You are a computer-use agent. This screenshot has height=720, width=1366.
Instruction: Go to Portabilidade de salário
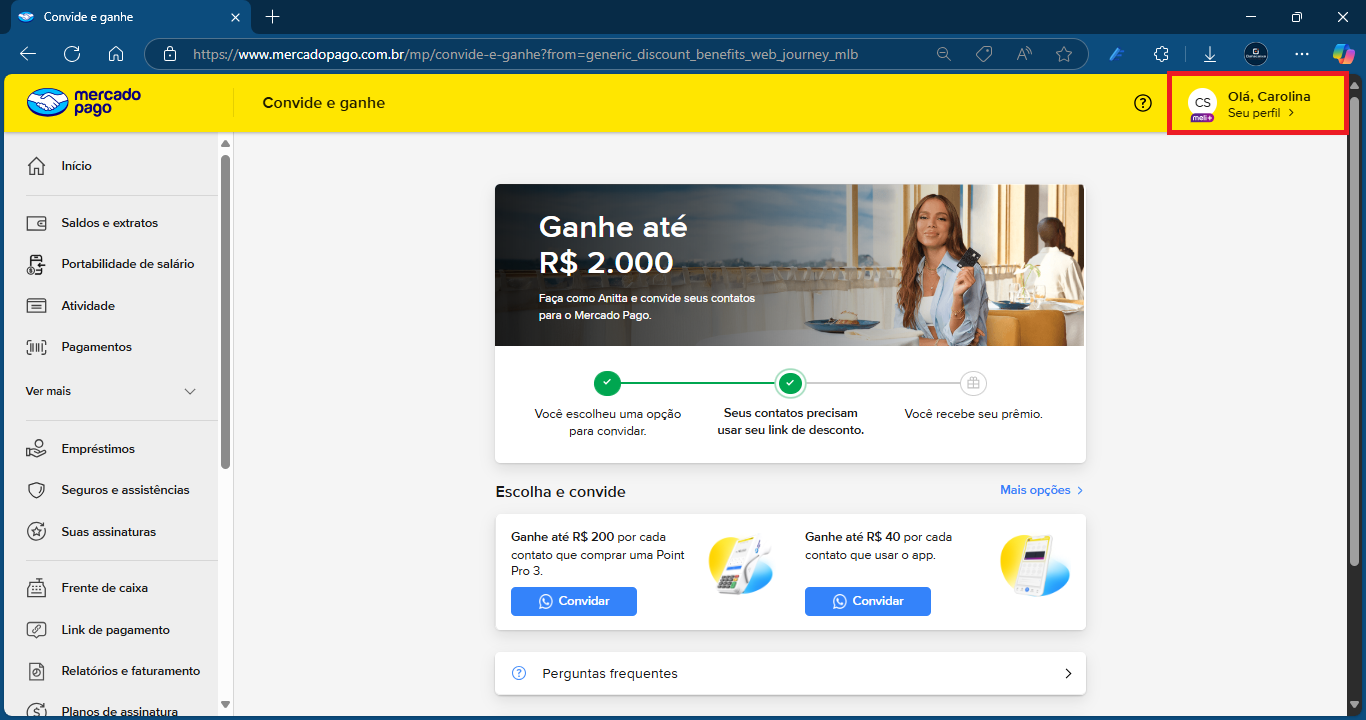point(127,264)
